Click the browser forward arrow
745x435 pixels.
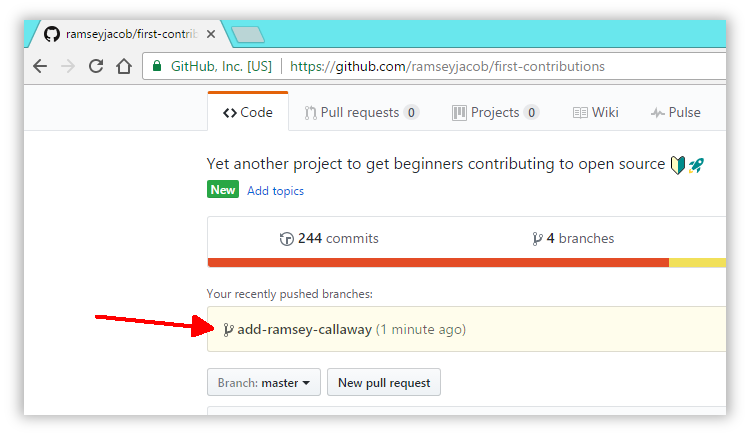(68, 66)
